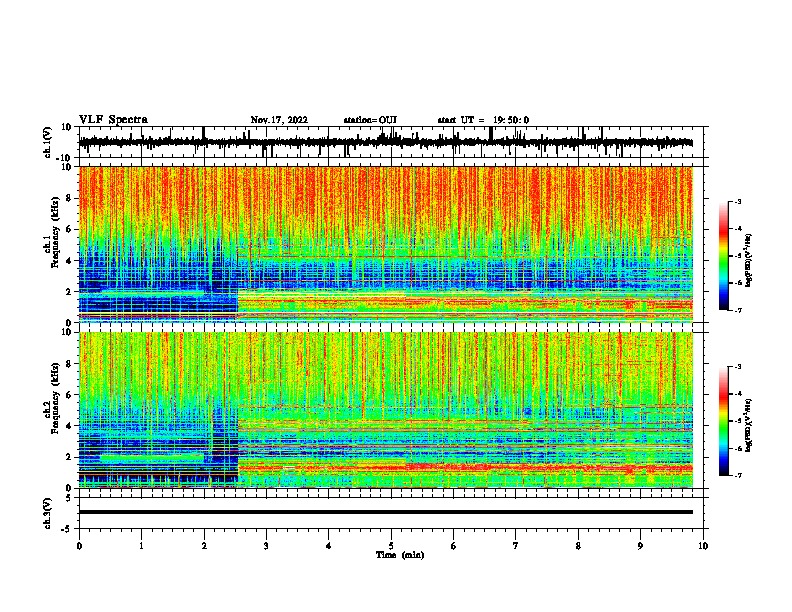The width and height of the screenshot is (792, 612).
Task: Click the '-3' label on ch.2 color bar
Action: click(x=737, y=367)
